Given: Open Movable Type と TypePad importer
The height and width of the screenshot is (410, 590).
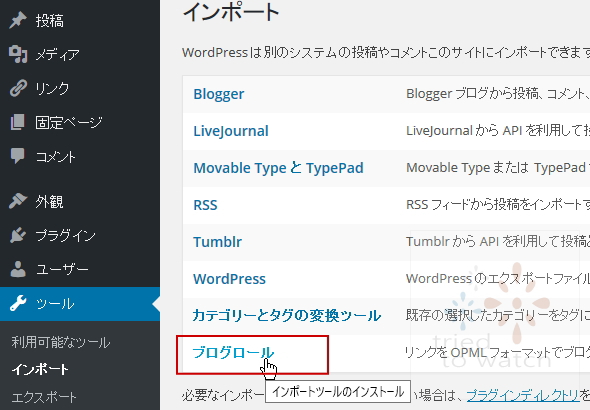Looking at the screenshot, I should coord(278,168).
